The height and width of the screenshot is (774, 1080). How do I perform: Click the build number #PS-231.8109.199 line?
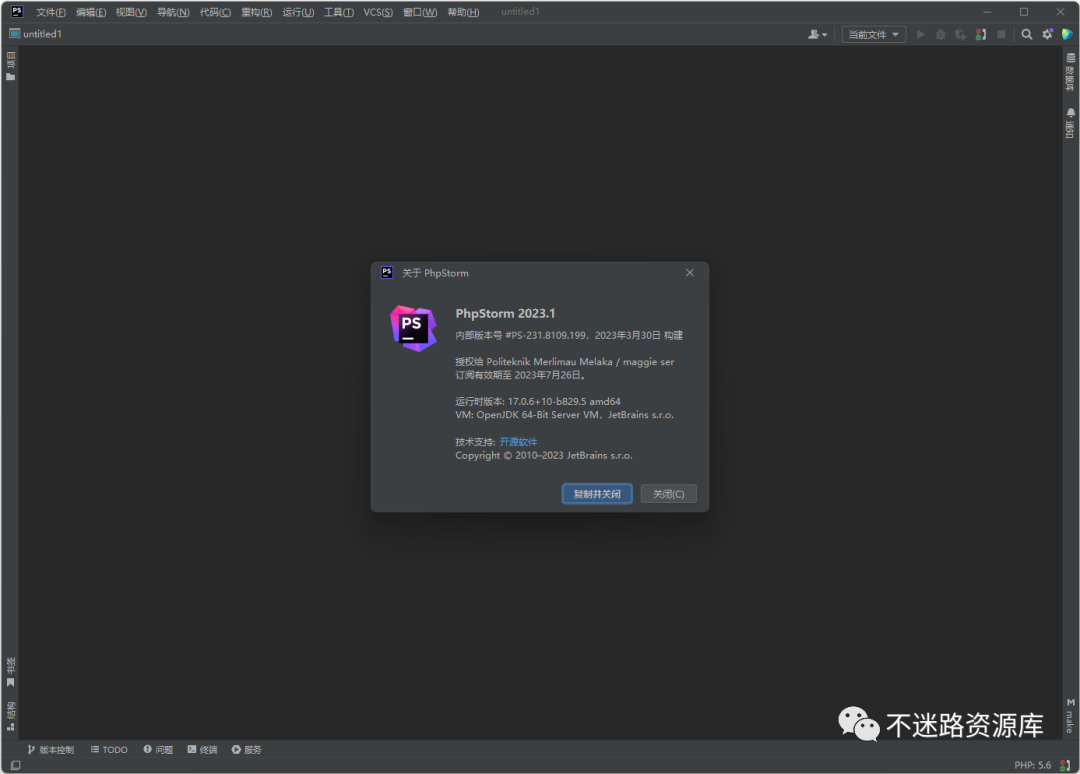569,335
